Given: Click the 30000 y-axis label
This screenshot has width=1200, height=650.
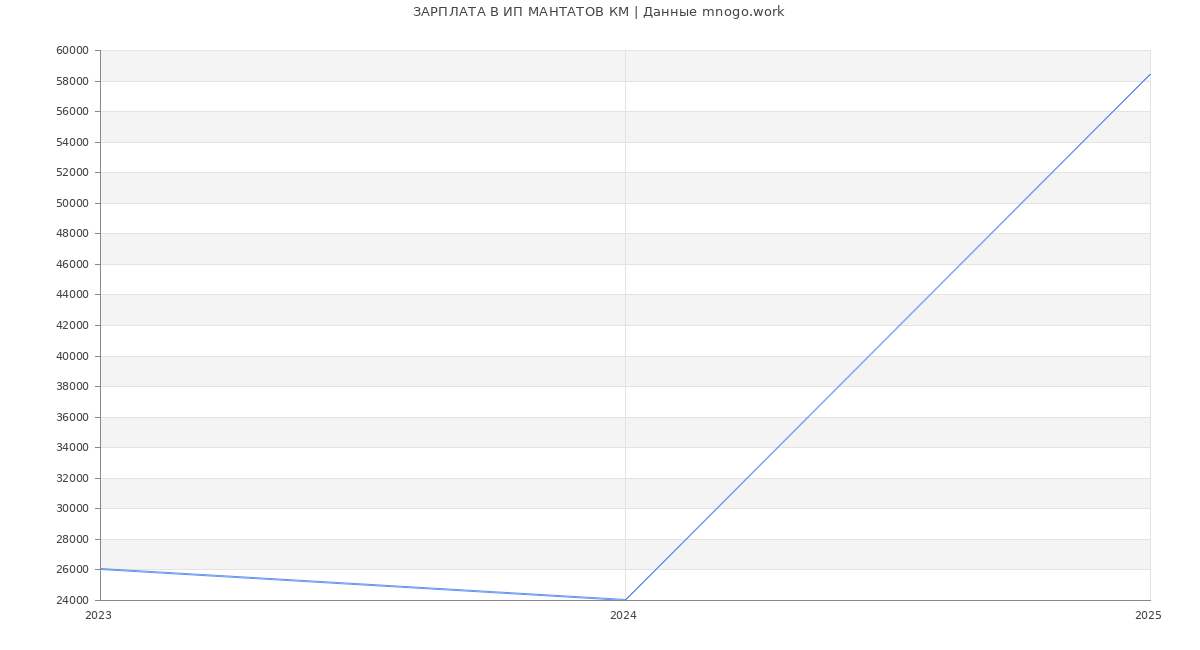Looking at the screenshot, I should (x=73, y=508).
